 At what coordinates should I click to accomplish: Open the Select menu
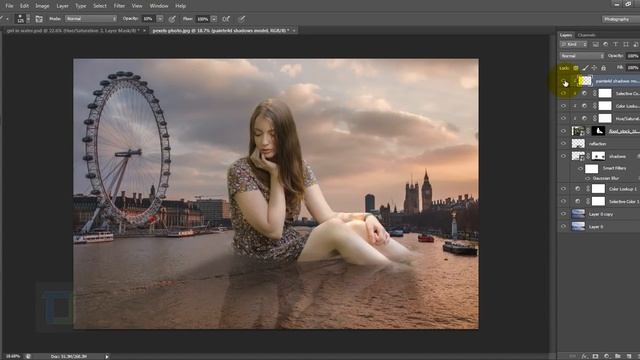pyautogui.click(x=100, y=6)
